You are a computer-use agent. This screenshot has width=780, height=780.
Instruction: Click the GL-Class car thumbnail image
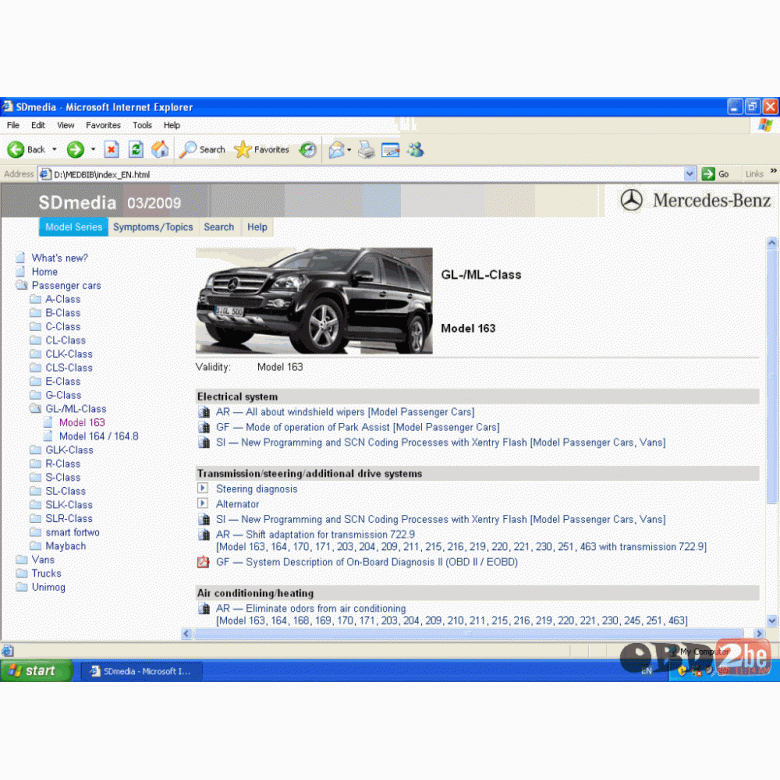click(314, 301)
